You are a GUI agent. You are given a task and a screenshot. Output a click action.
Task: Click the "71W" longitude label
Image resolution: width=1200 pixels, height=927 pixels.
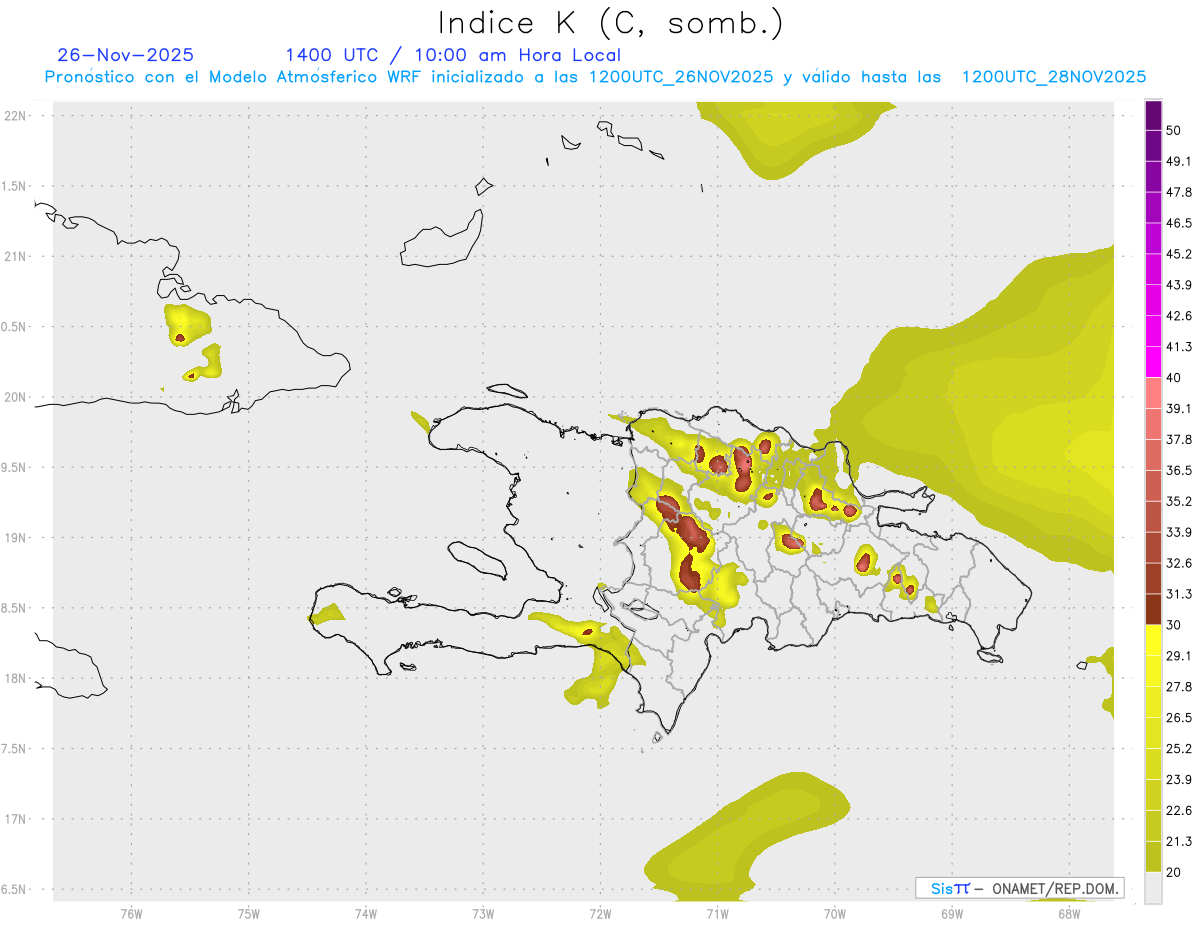(717, 913)
